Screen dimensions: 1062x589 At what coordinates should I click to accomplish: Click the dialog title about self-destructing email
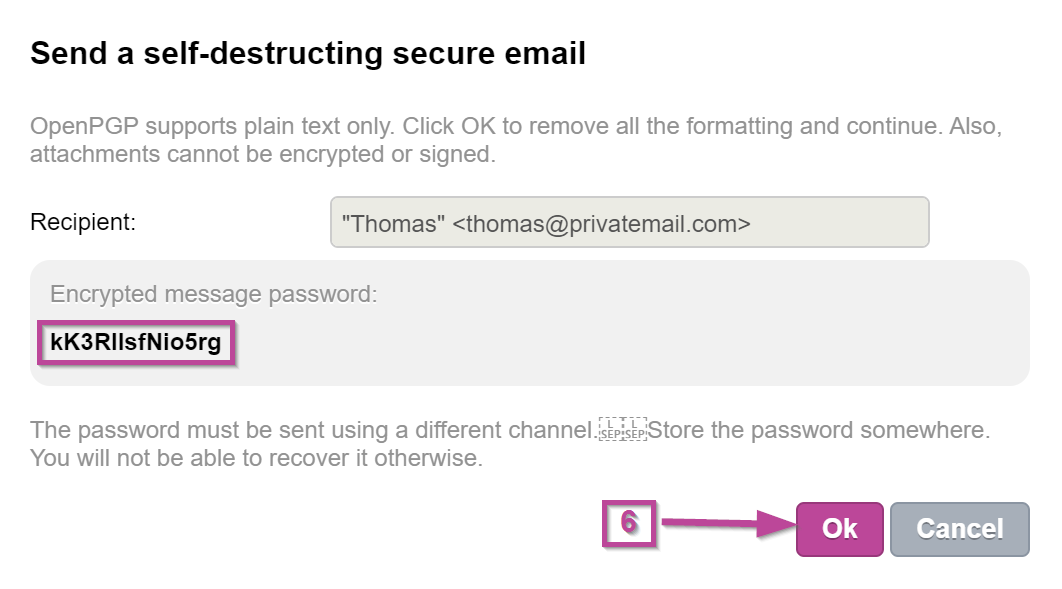pyautogui.click(x=308, y=53)
